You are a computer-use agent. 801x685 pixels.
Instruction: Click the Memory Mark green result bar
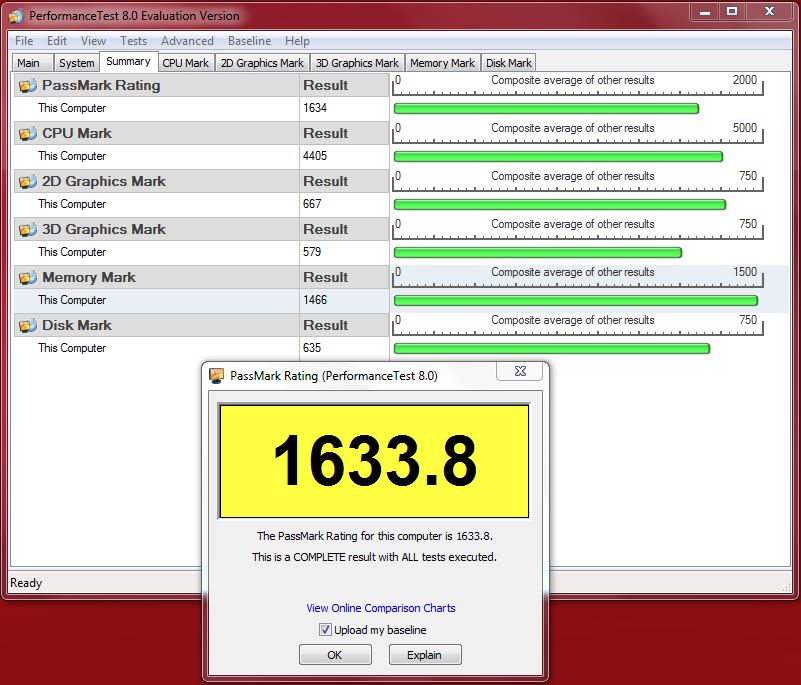[x=576, y=300]
